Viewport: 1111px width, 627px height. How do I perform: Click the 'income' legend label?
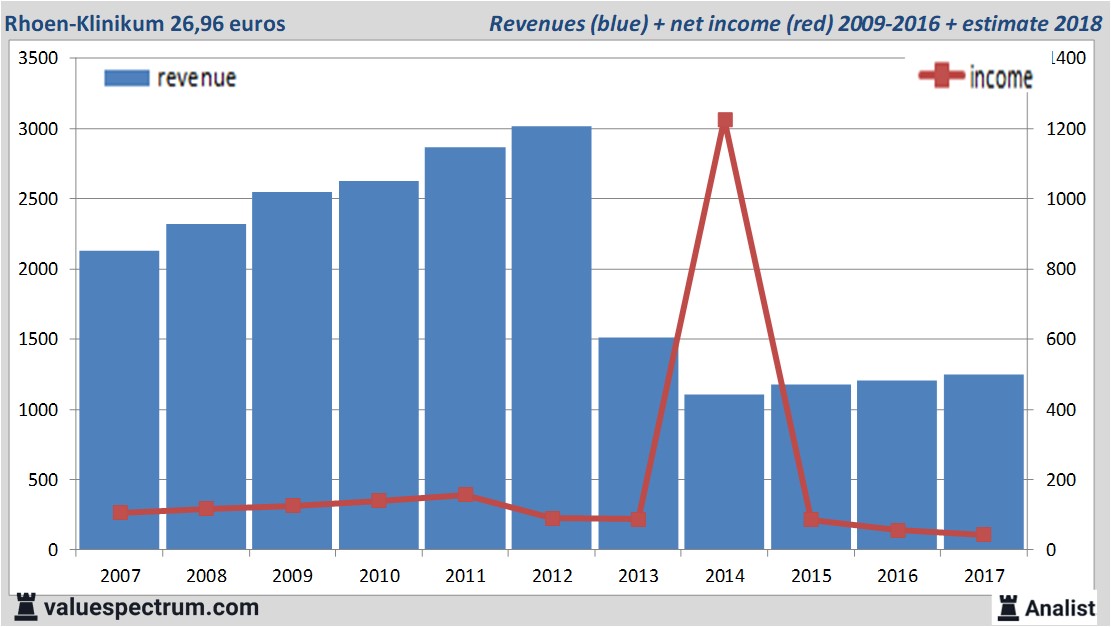(x=1000, y=77)
